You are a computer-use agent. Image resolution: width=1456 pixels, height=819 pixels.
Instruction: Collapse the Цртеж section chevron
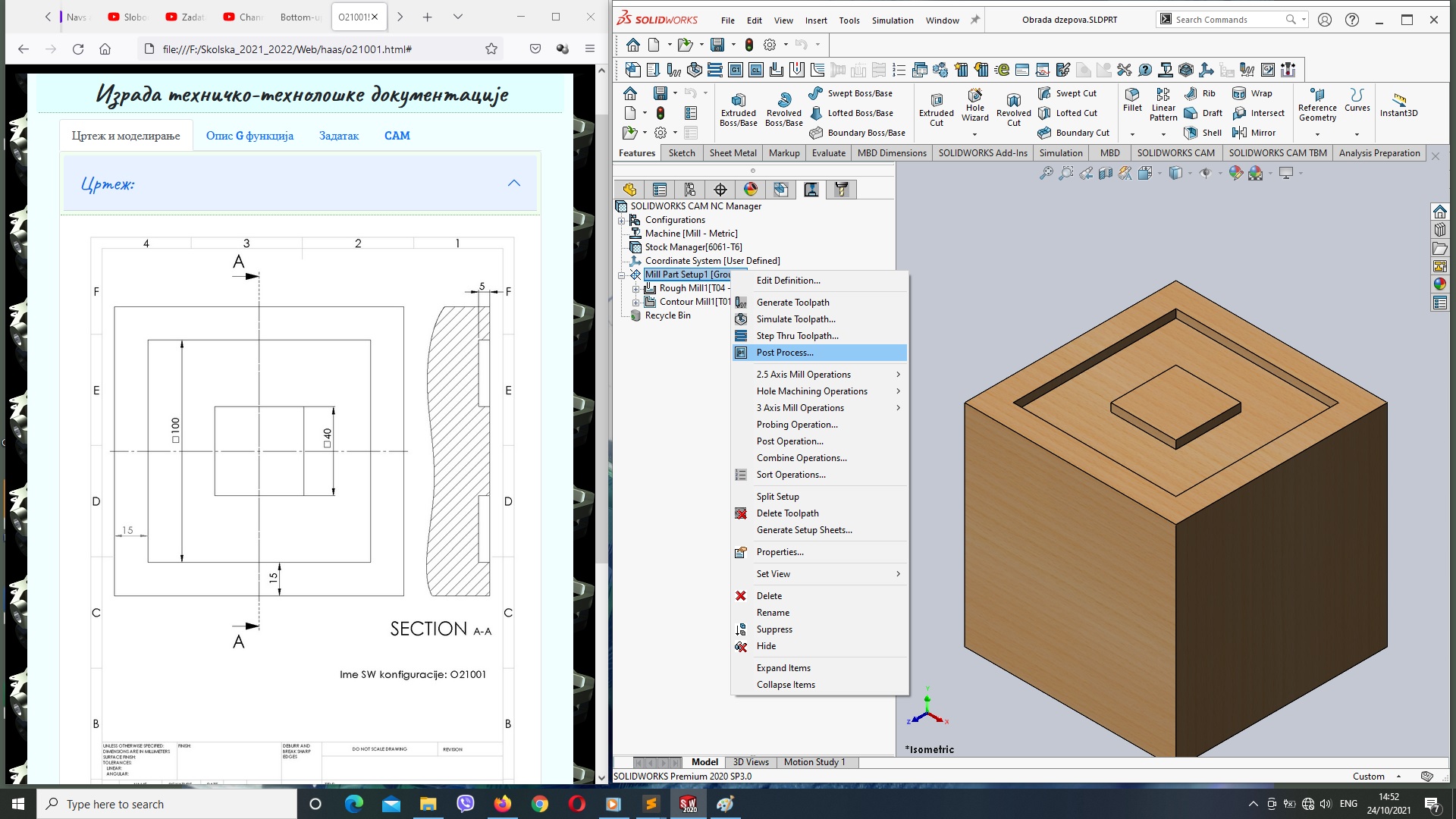[x=514, y=184]
